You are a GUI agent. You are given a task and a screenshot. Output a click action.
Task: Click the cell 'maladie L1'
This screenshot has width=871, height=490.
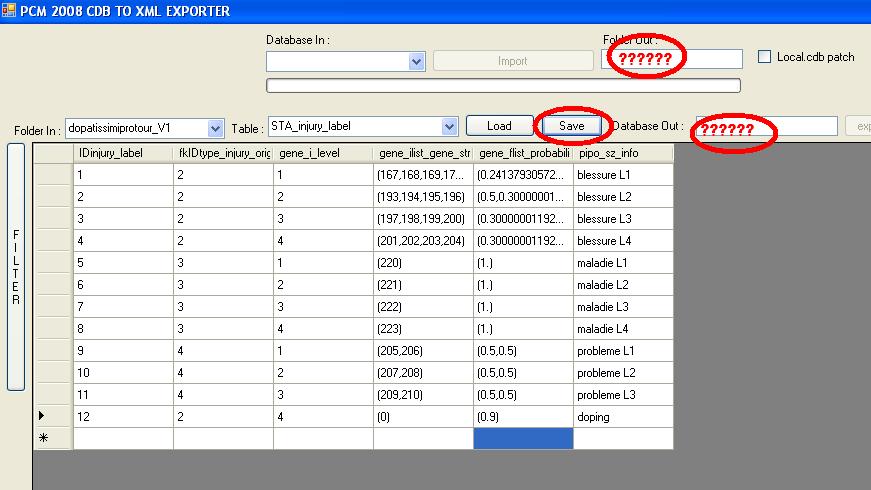pyautogui.click(x=623, y=263)
